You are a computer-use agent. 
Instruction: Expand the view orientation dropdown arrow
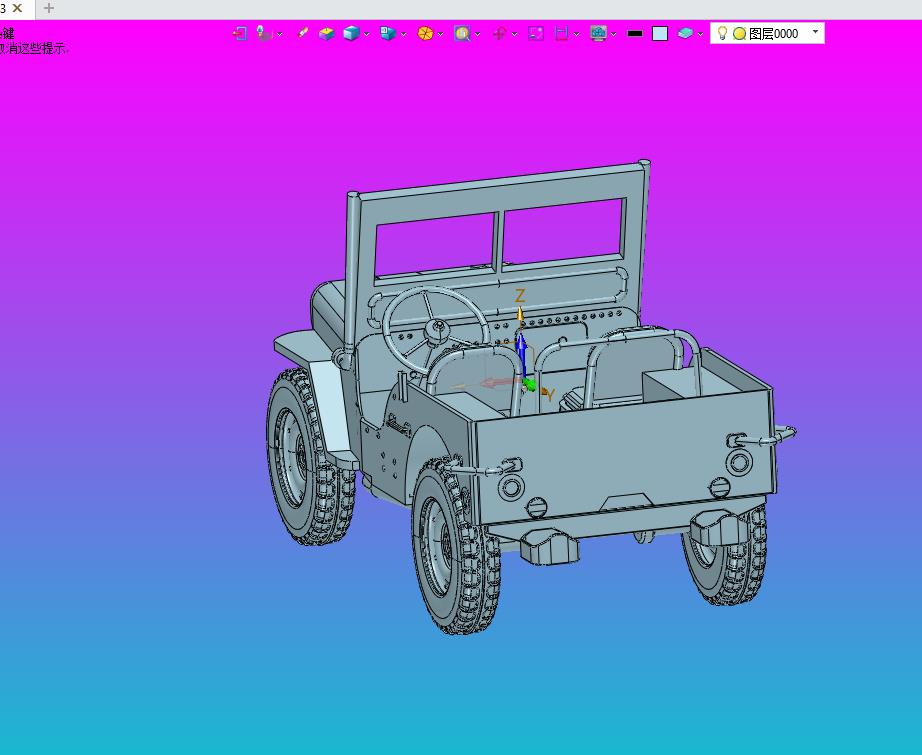tap(403, 34)
